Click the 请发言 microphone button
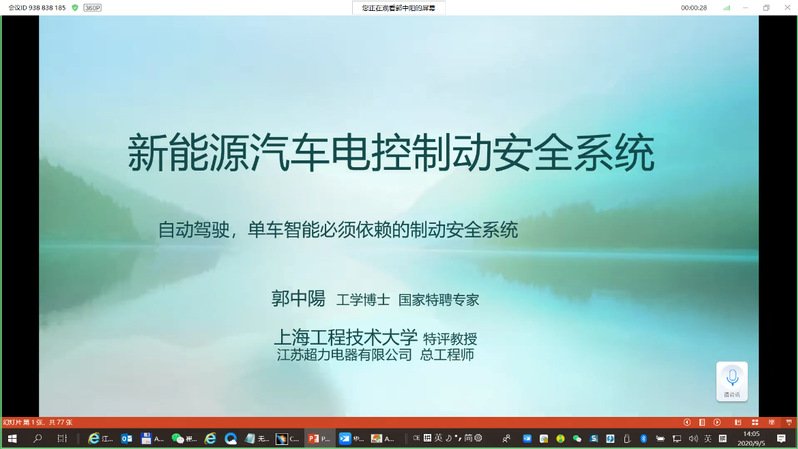 (732, 381)
